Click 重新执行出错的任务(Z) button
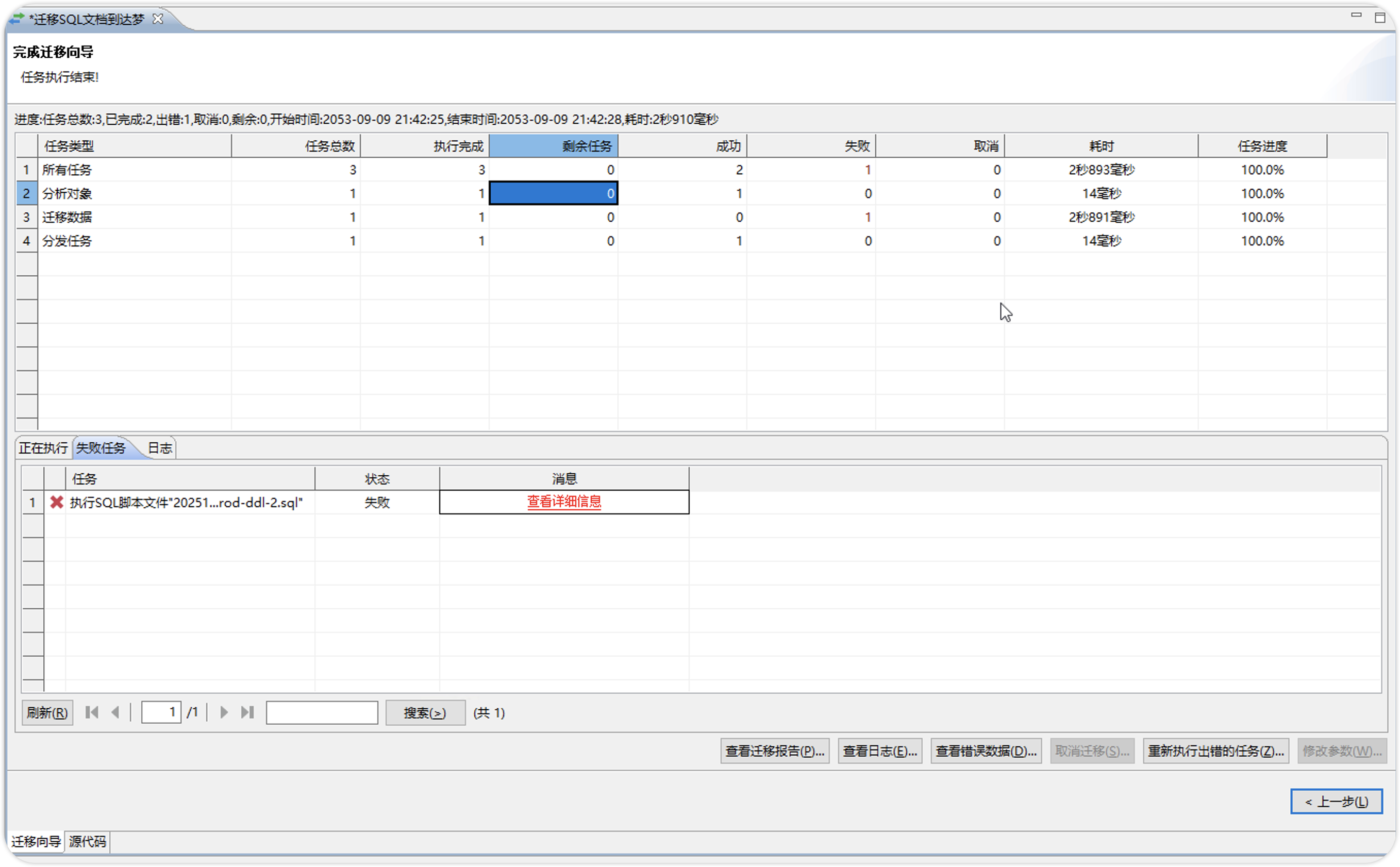Screen dimensions: 1400x867 [x=1215, y=751]
